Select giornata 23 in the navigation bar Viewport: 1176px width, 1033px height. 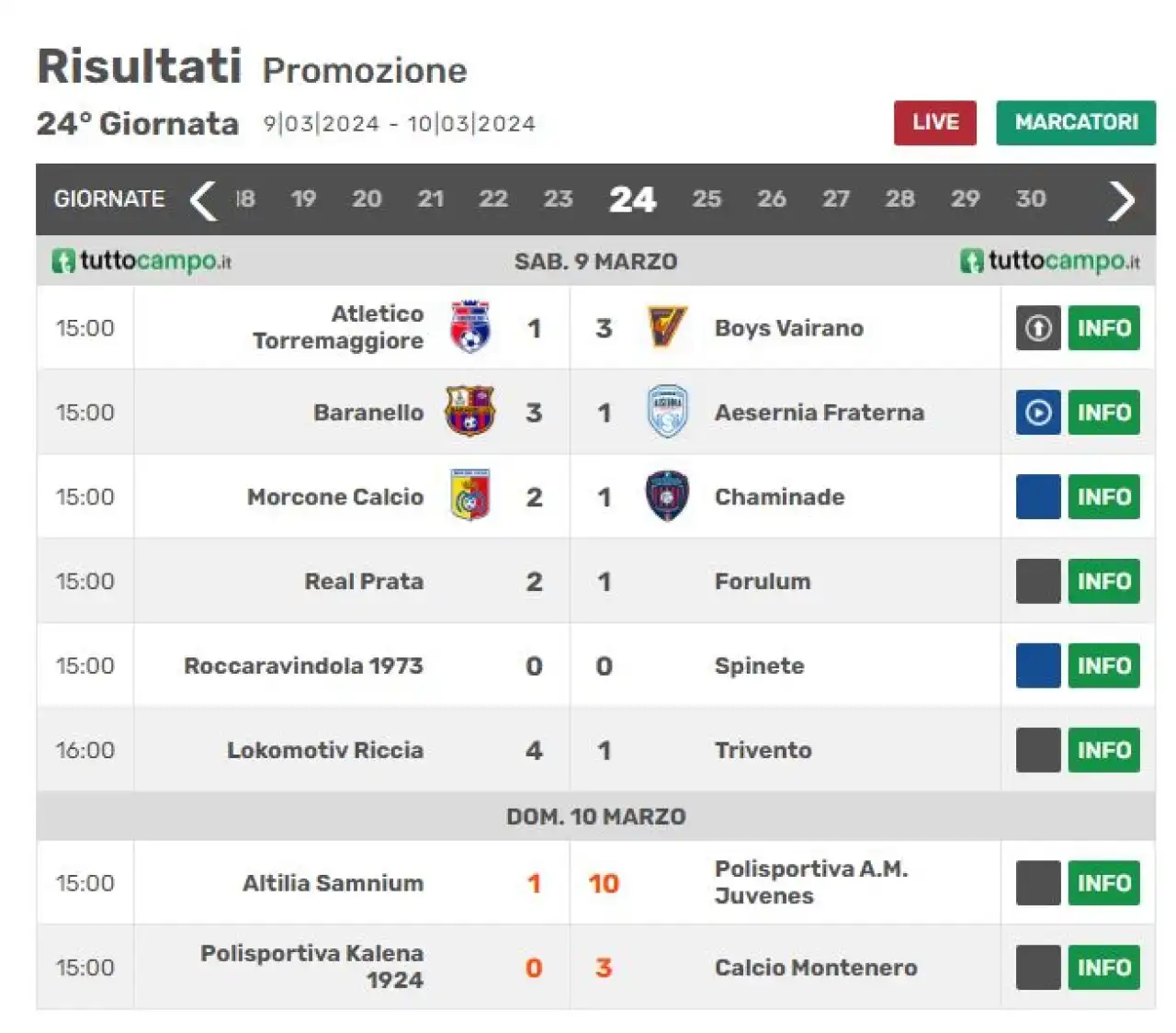pyautogui.click(x=558, y=199)
